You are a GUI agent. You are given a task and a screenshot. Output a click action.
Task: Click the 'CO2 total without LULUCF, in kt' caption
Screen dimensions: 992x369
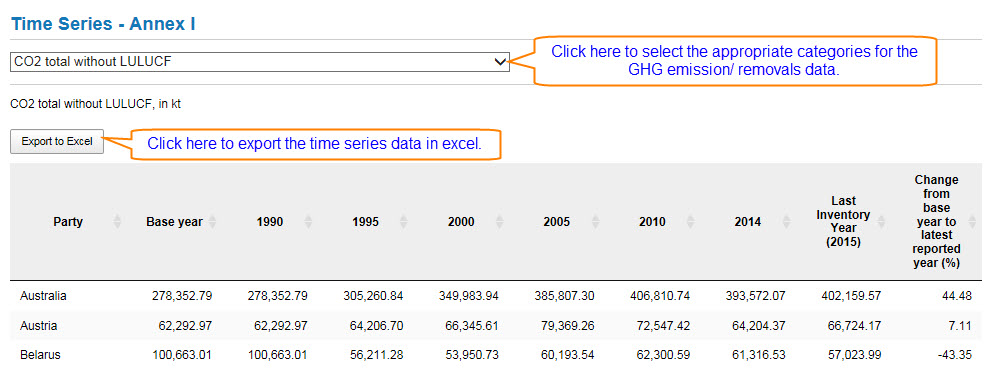pos(96,104)
